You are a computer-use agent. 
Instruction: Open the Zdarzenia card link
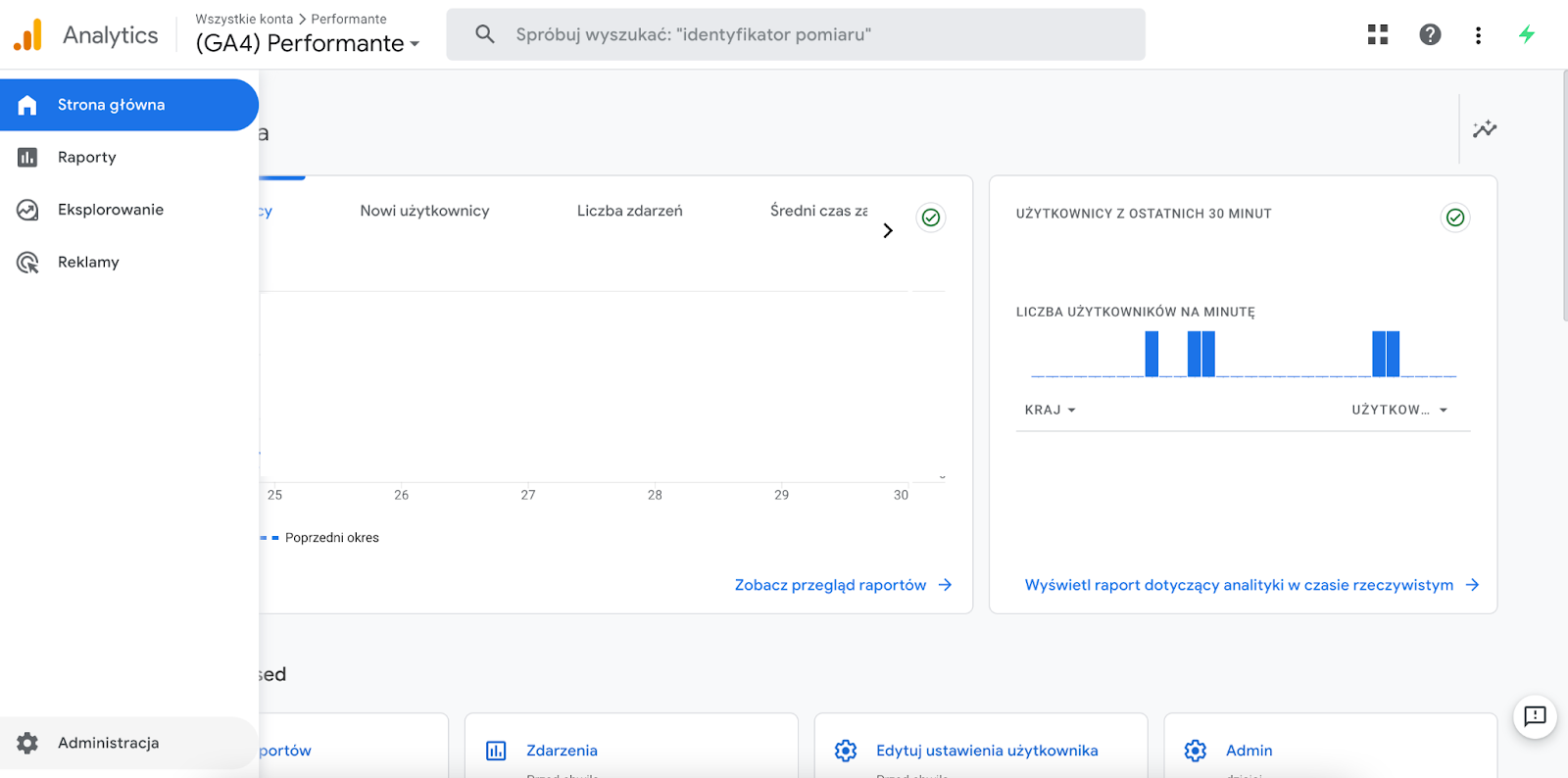(x=562, y=751)
